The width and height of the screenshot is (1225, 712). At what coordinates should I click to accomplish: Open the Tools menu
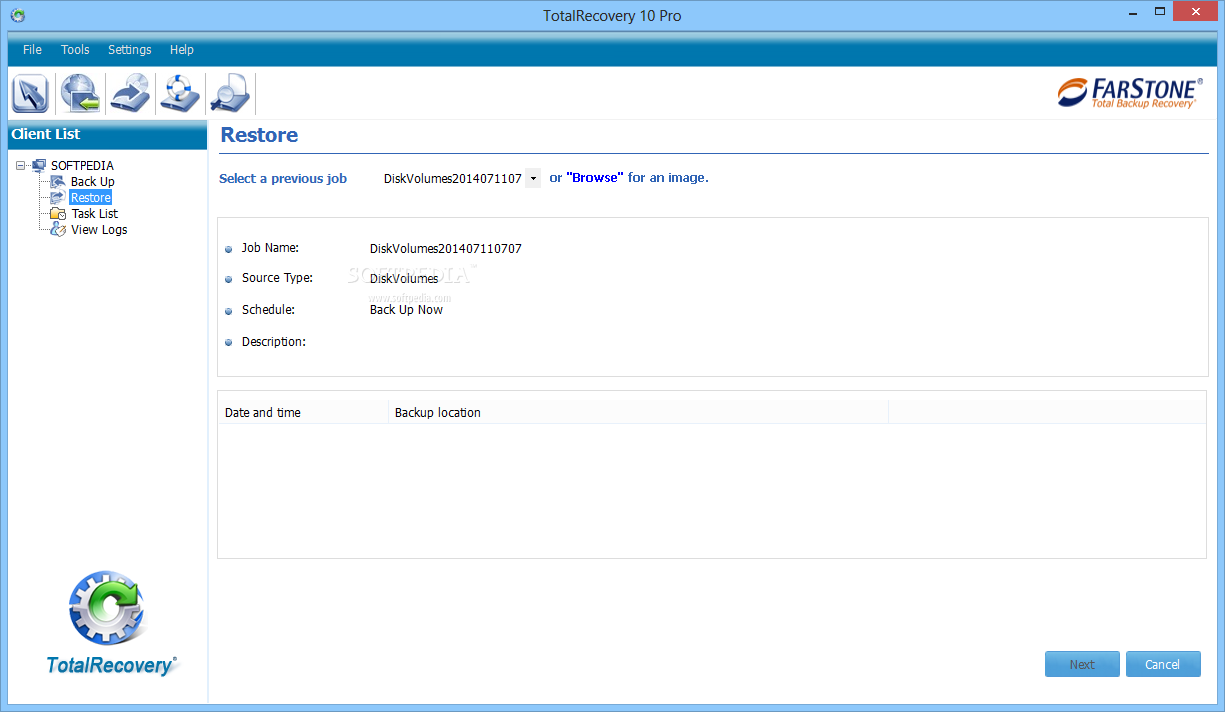[75, 49]
